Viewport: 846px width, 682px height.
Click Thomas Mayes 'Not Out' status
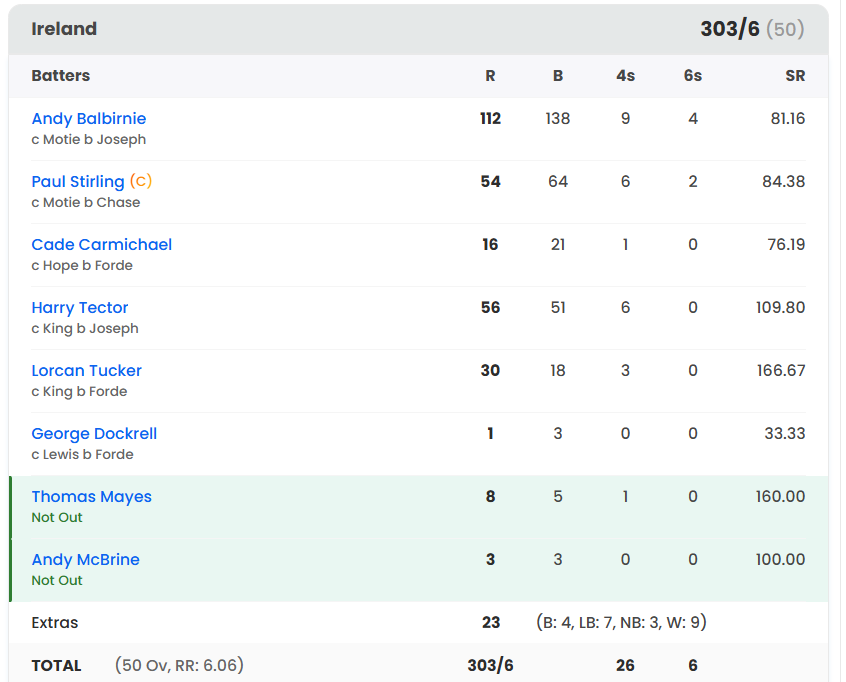point(57,517)
